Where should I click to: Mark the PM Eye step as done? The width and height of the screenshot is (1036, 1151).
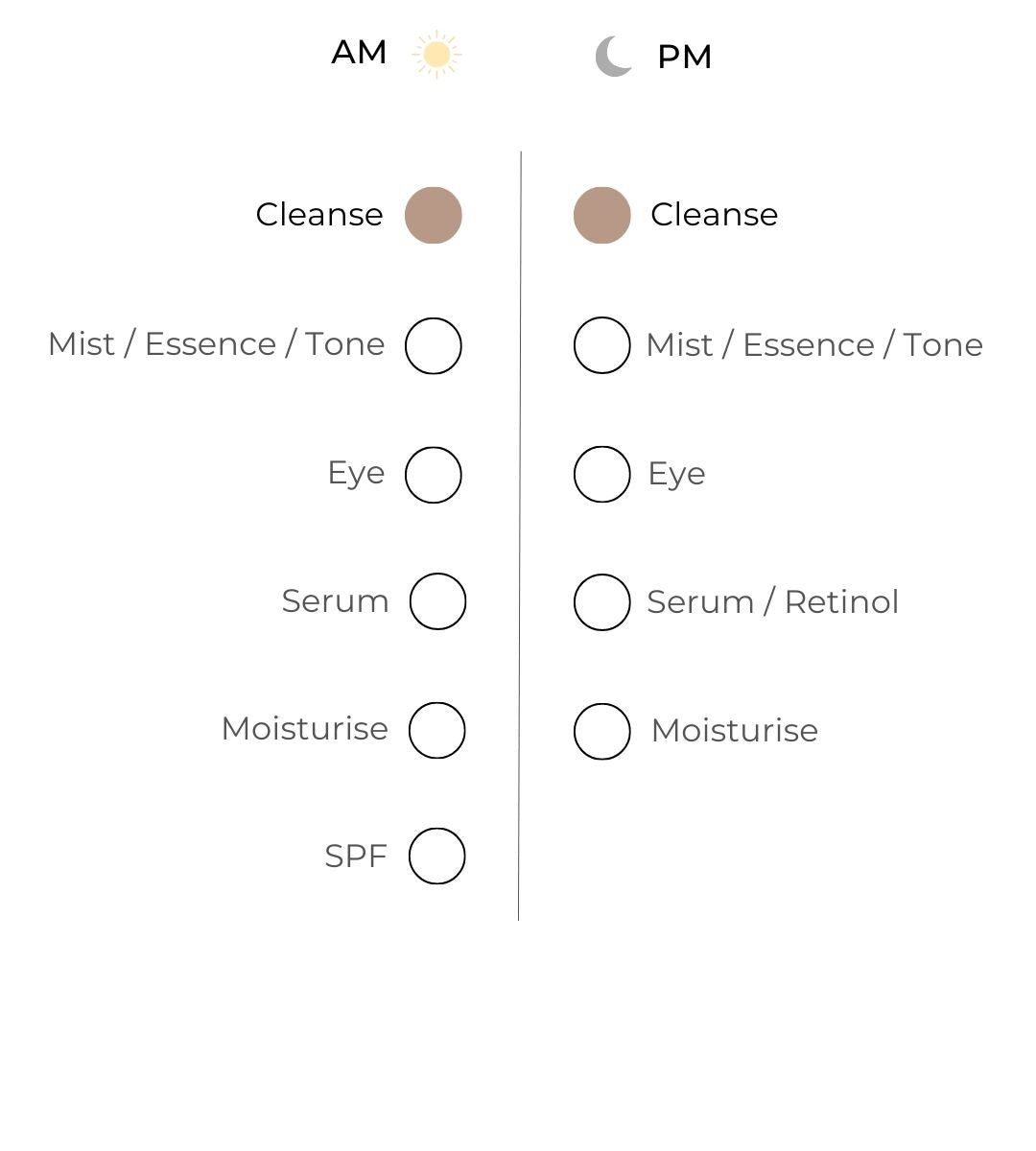(x=602, y=475)
